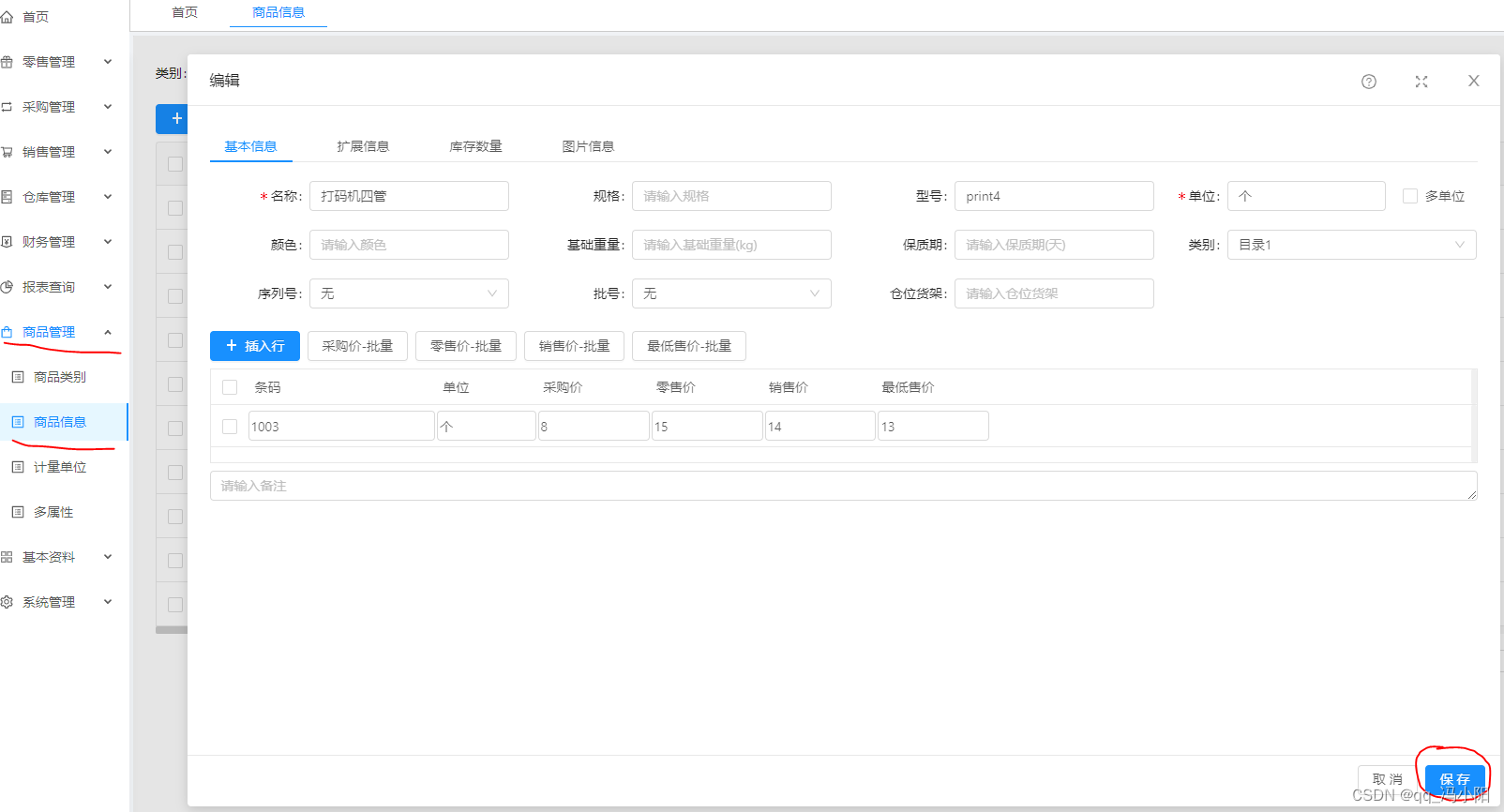Viewport: 1504px width, 812px height.
Task: Click the 计量单位 list icon
Action: click(x=18, y=467)
